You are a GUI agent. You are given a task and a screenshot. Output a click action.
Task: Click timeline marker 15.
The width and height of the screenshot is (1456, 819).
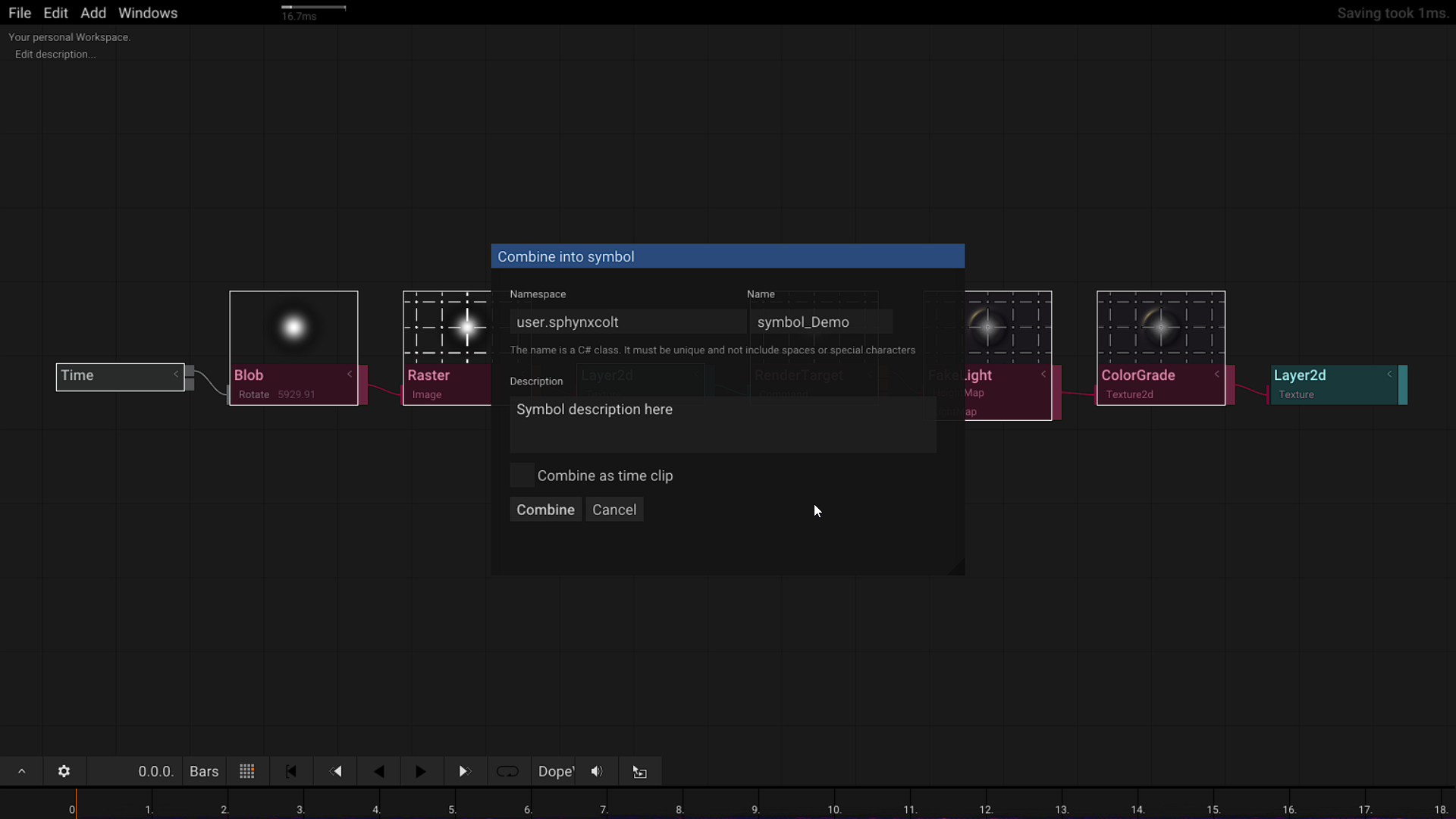coord(1213,809)
